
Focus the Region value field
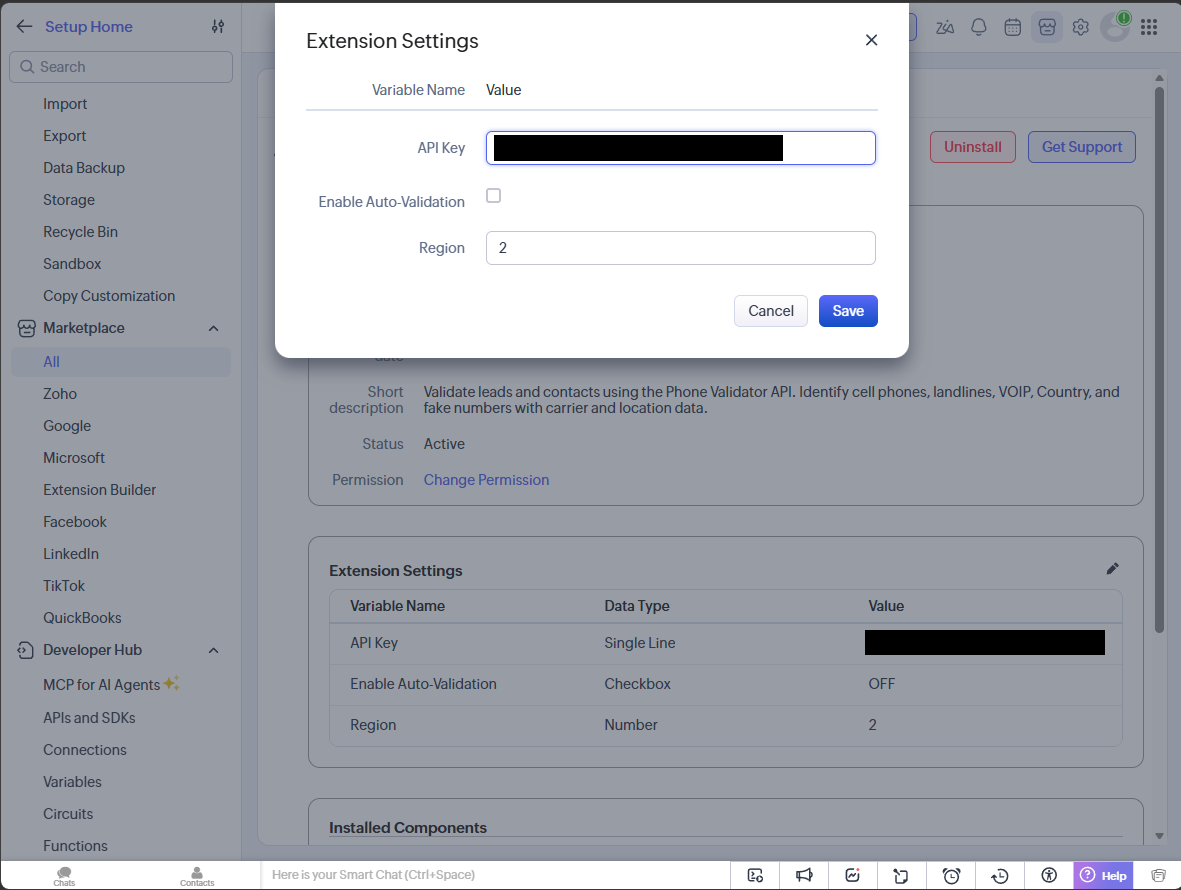point(681,248)
